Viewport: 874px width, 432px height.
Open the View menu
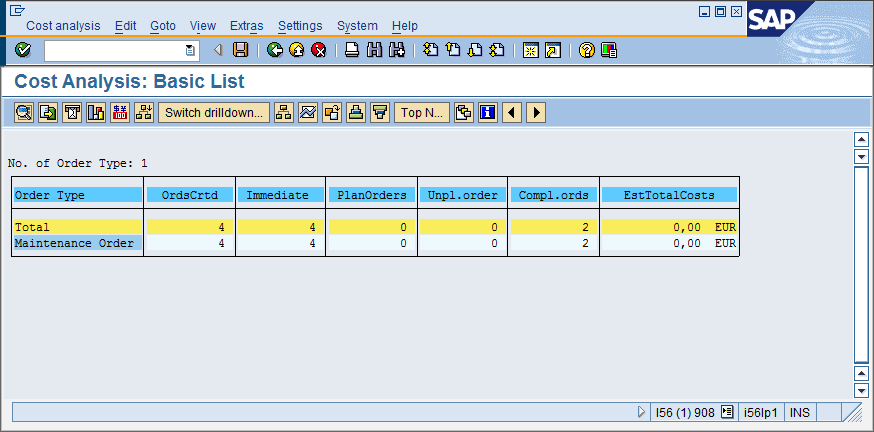point(203,26)
